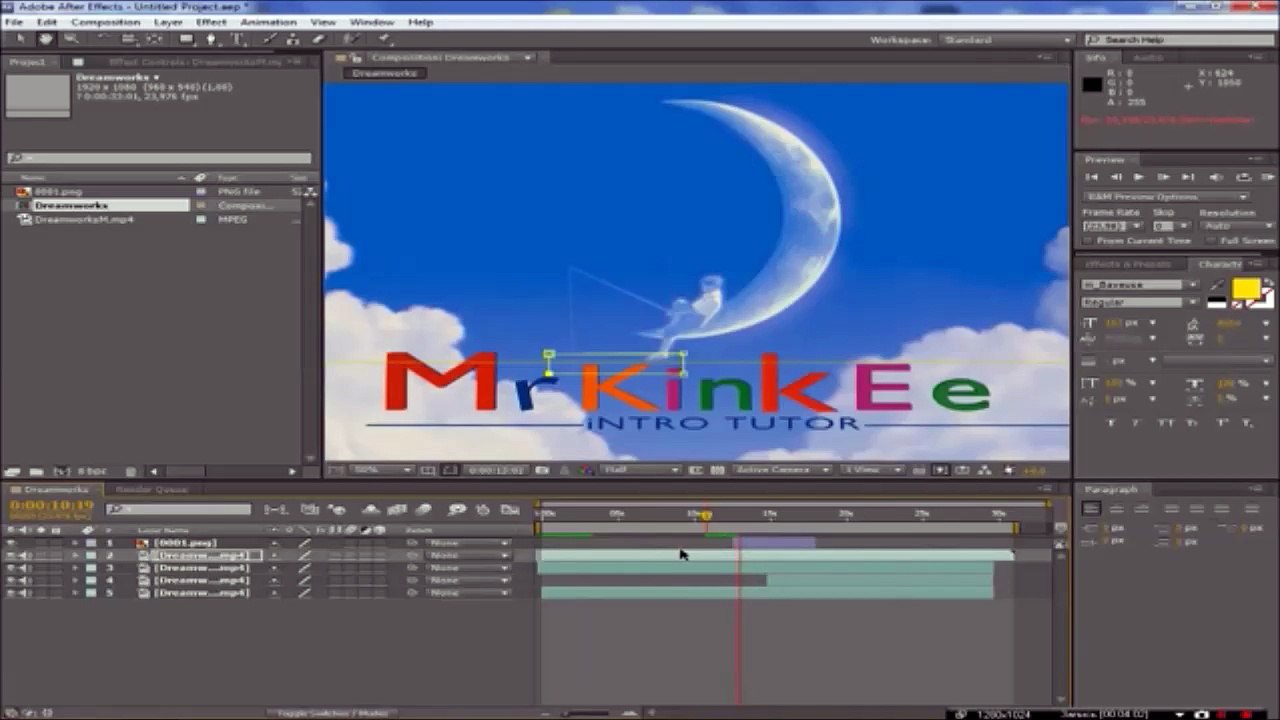Click the timeline current timecode display
The image size is (1280, 720).
coord(50,507)
